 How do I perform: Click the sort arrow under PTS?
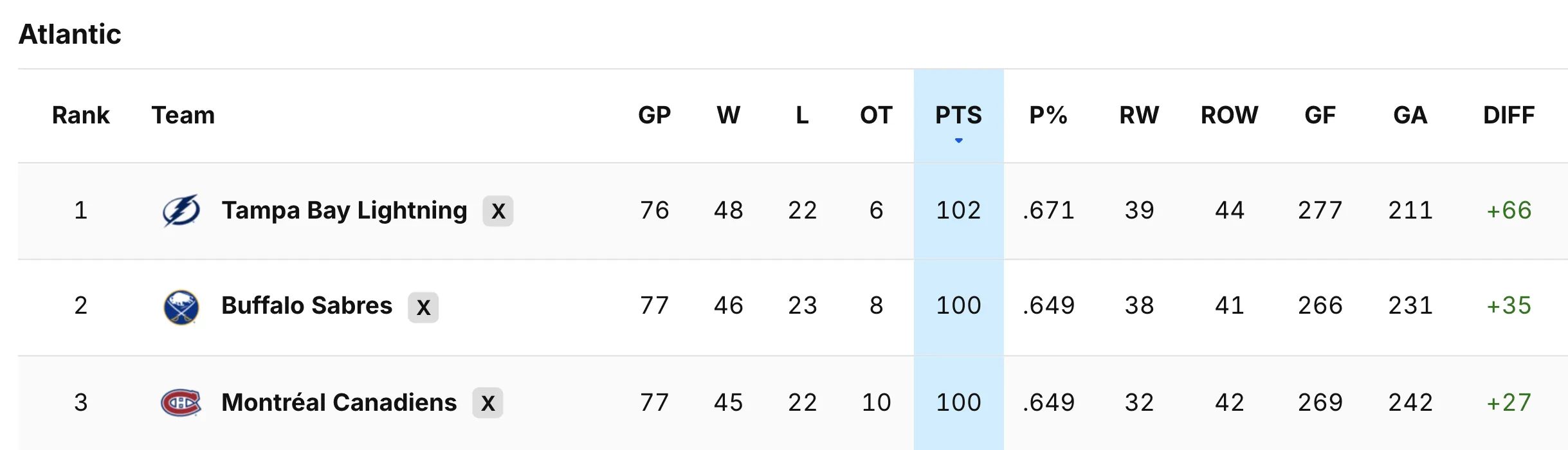pyautogui.click(x=958, y=140)
